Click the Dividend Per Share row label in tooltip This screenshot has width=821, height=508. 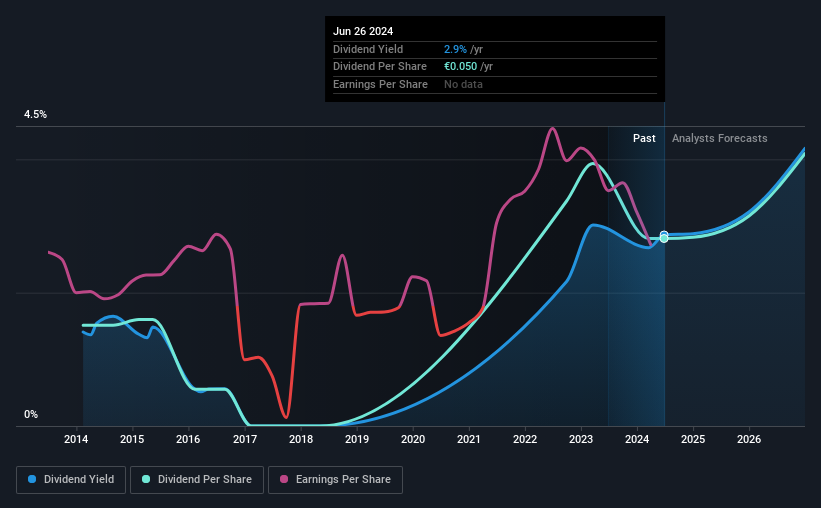pos(380,67)
